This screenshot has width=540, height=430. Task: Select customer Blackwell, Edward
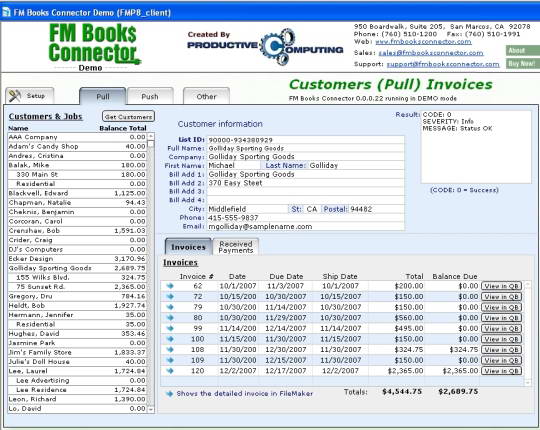click(77, 193)
